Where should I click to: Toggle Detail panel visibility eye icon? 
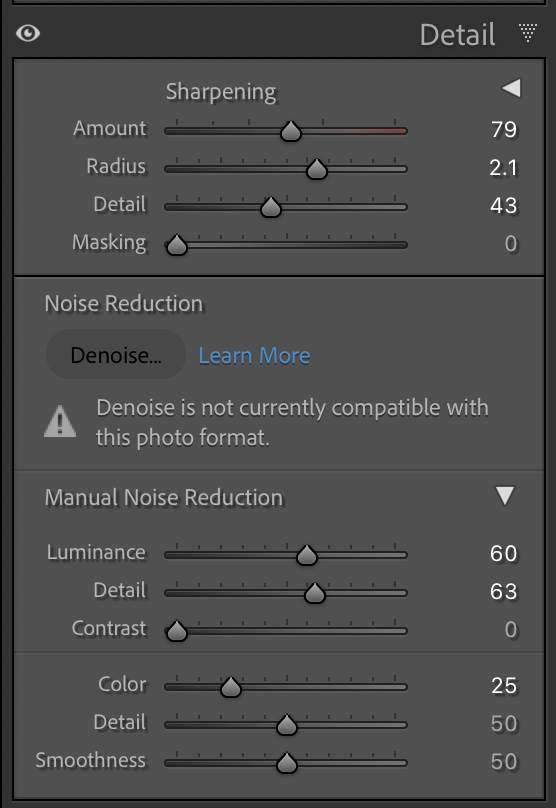(x=28, y=33)
